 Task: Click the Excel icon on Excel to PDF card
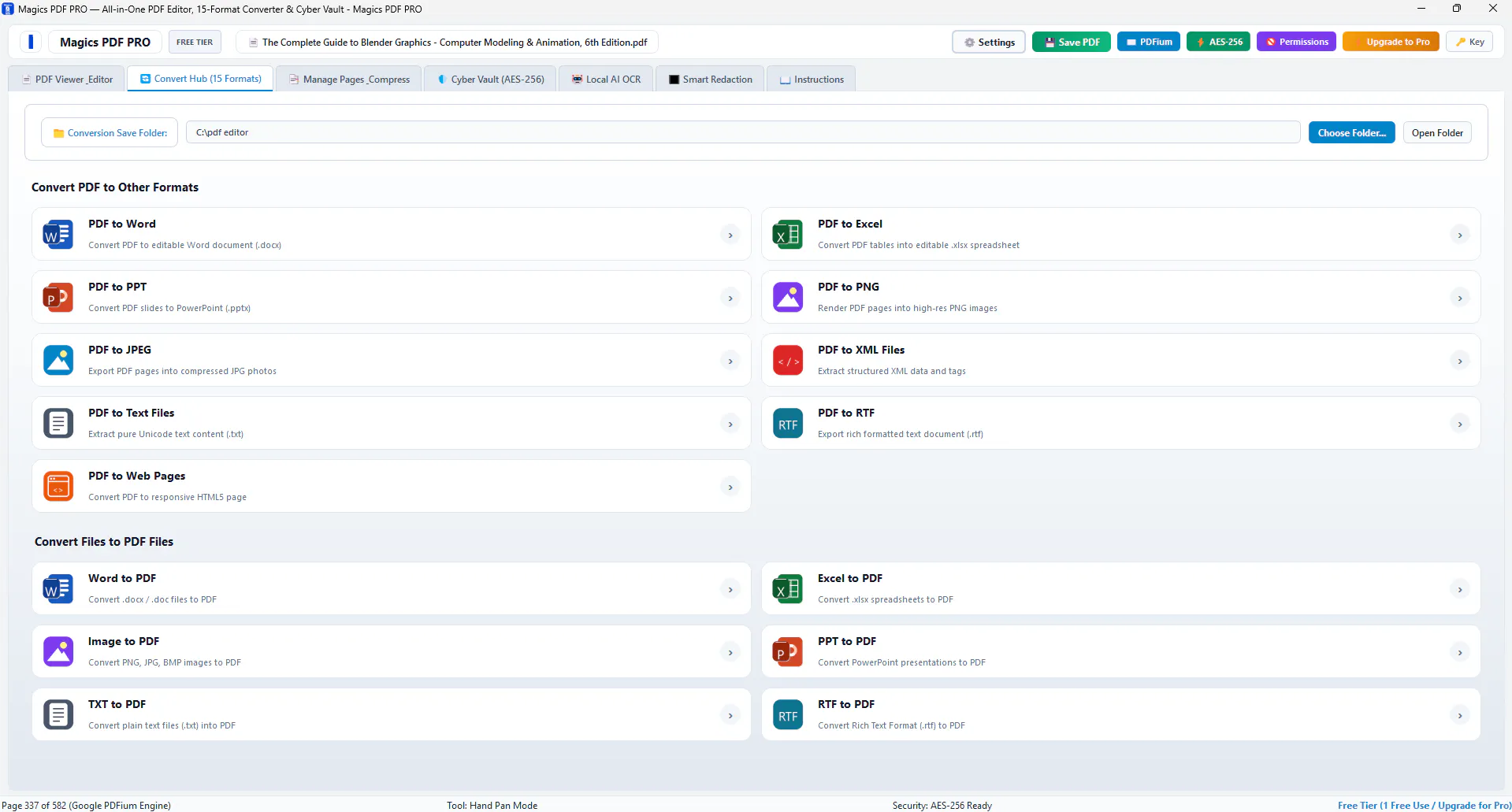click(788, 589)
